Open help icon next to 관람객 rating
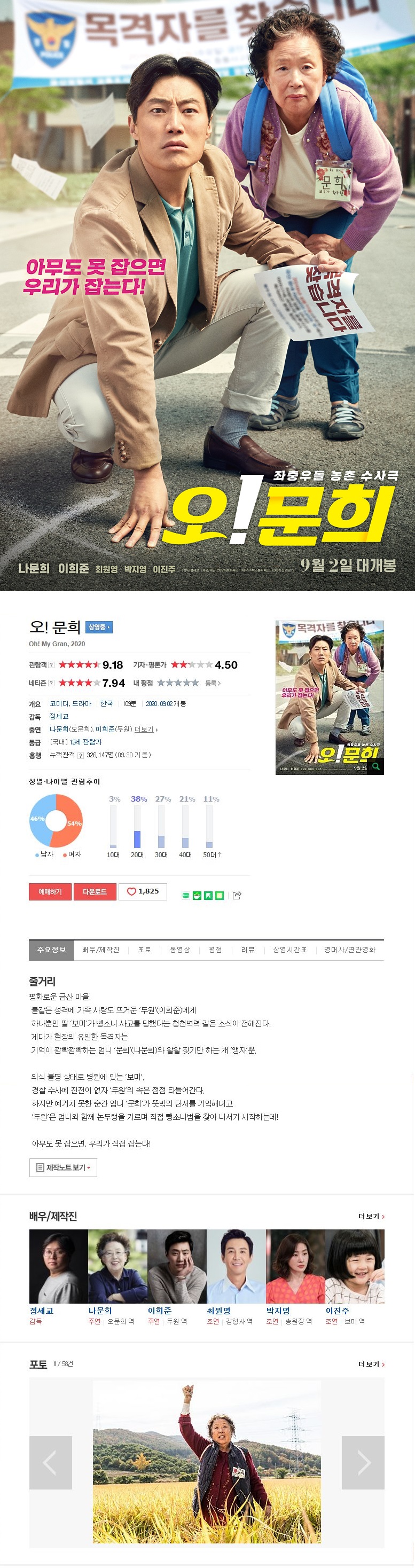415x1568 pixels. pyautogui.click(x=51, y=665)
